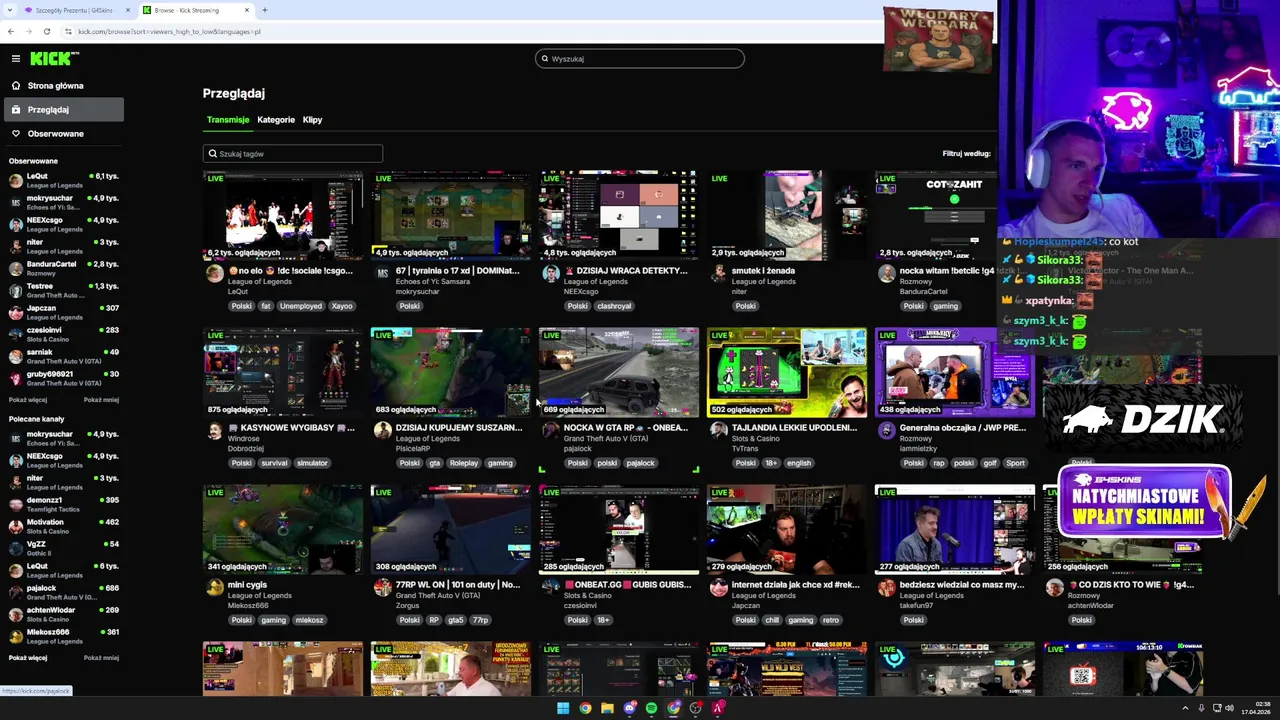Click the network icon in system tray
The height and width of the screenshot is (720, 1280).
coord(1216,708)
